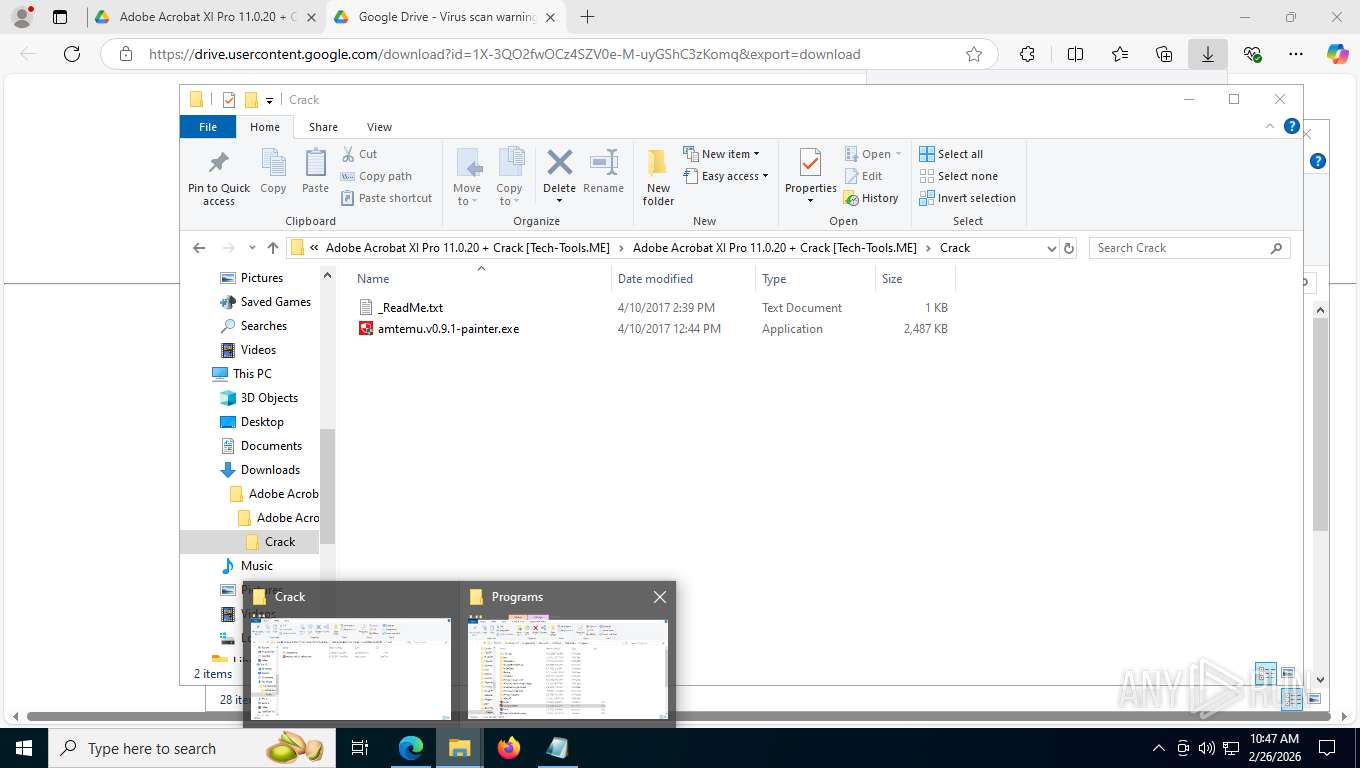Switch to the Share ribbon tab

click(x=323, y=127)
